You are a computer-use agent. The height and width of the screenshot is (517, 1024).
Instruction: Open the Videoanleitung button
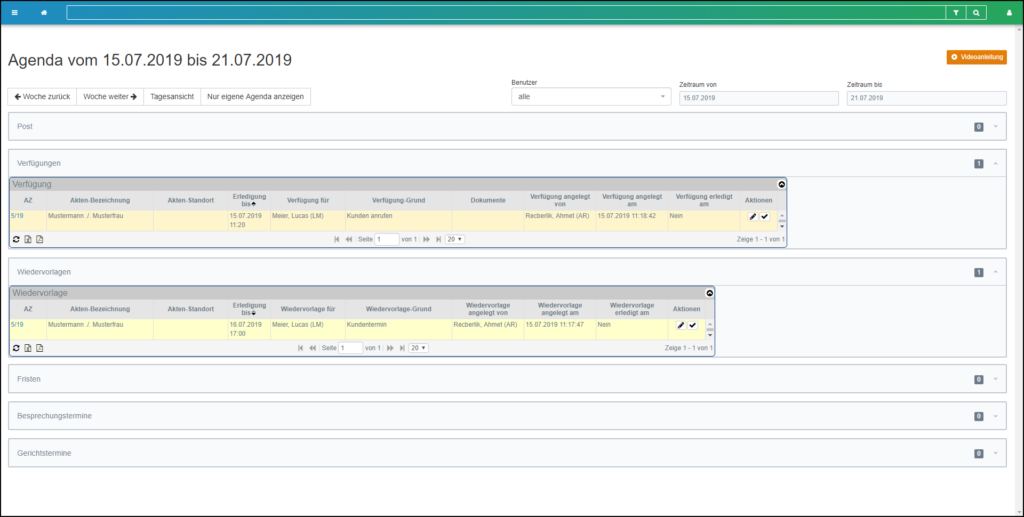(976, 57)
